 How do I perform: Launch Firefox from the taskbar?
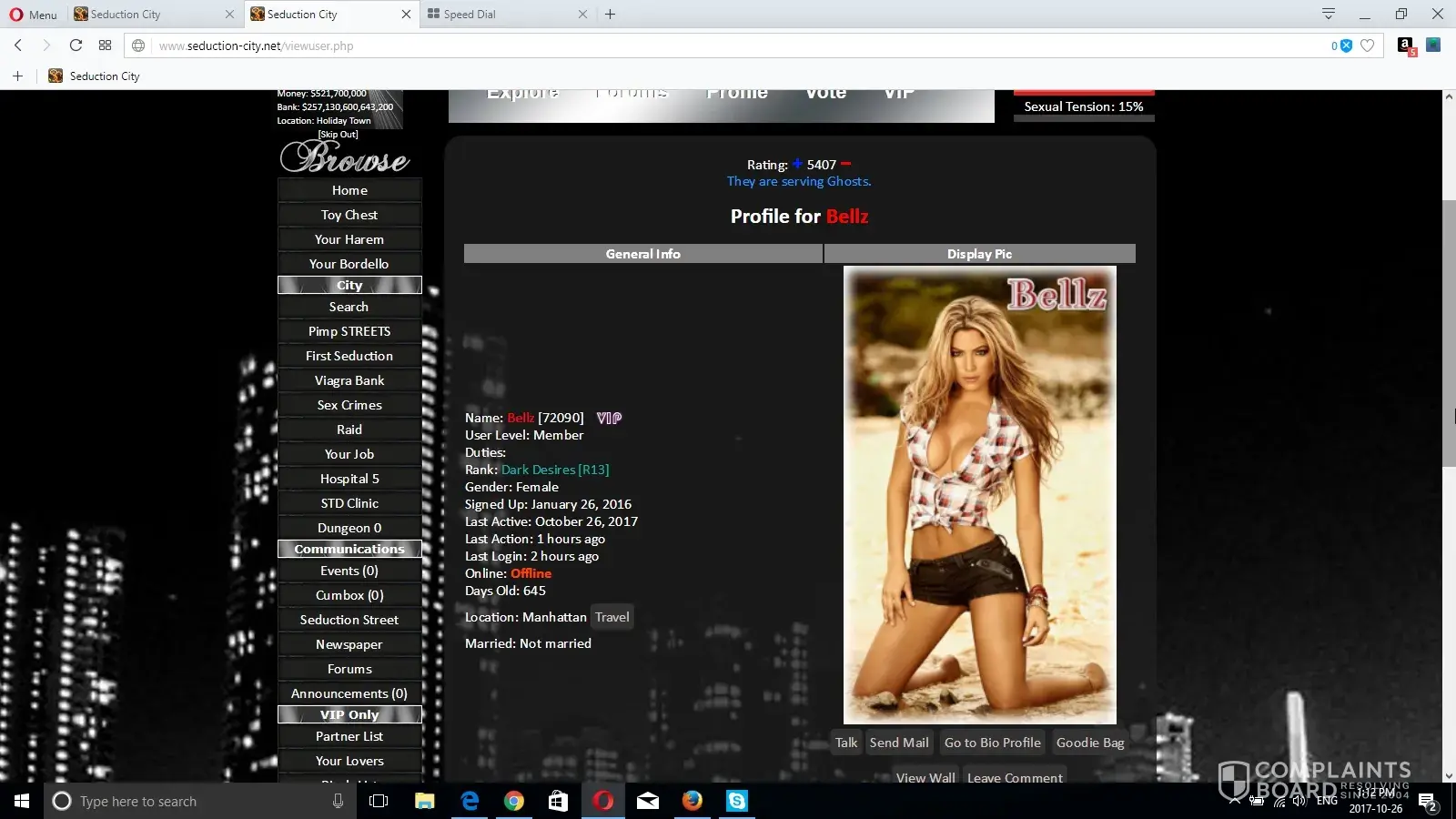pyautogui.click(x=693, y=801)
